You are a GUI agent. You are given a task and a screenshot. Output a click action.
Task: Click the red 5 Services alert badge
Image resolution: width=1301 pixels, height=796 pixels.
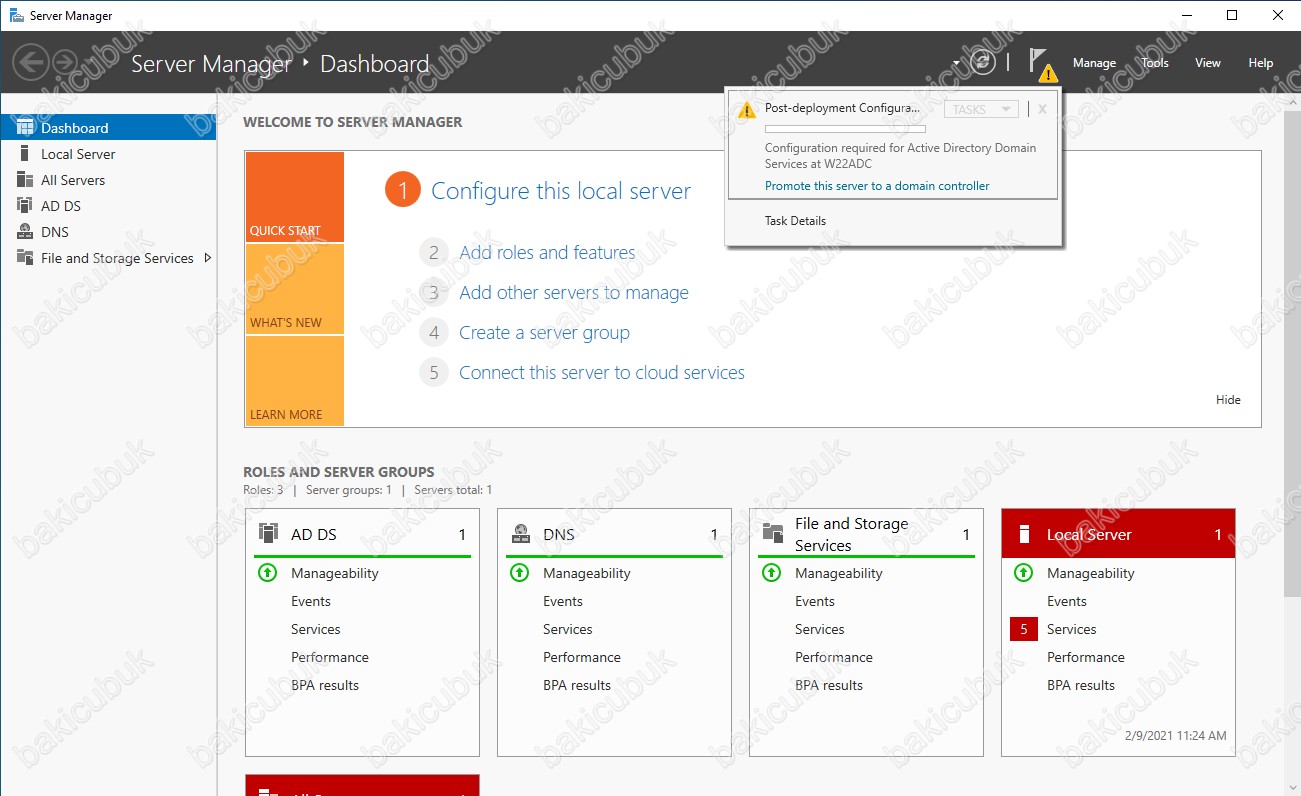click(1024, 629)
